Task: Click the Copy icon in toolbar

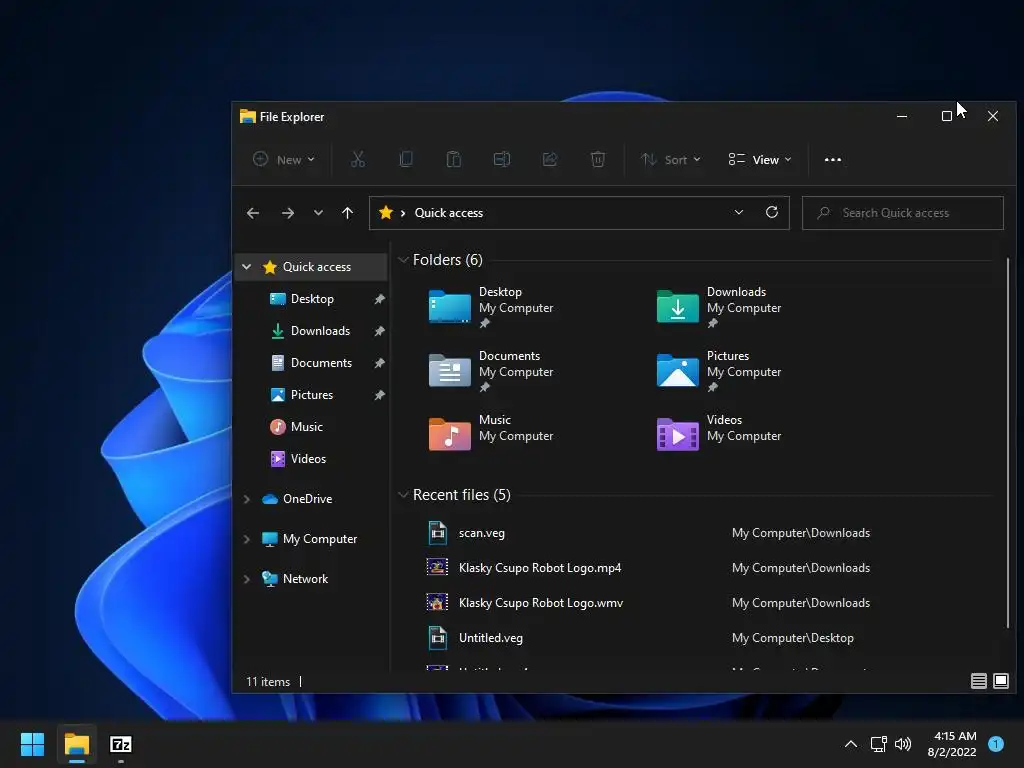Action: (406, 159)
